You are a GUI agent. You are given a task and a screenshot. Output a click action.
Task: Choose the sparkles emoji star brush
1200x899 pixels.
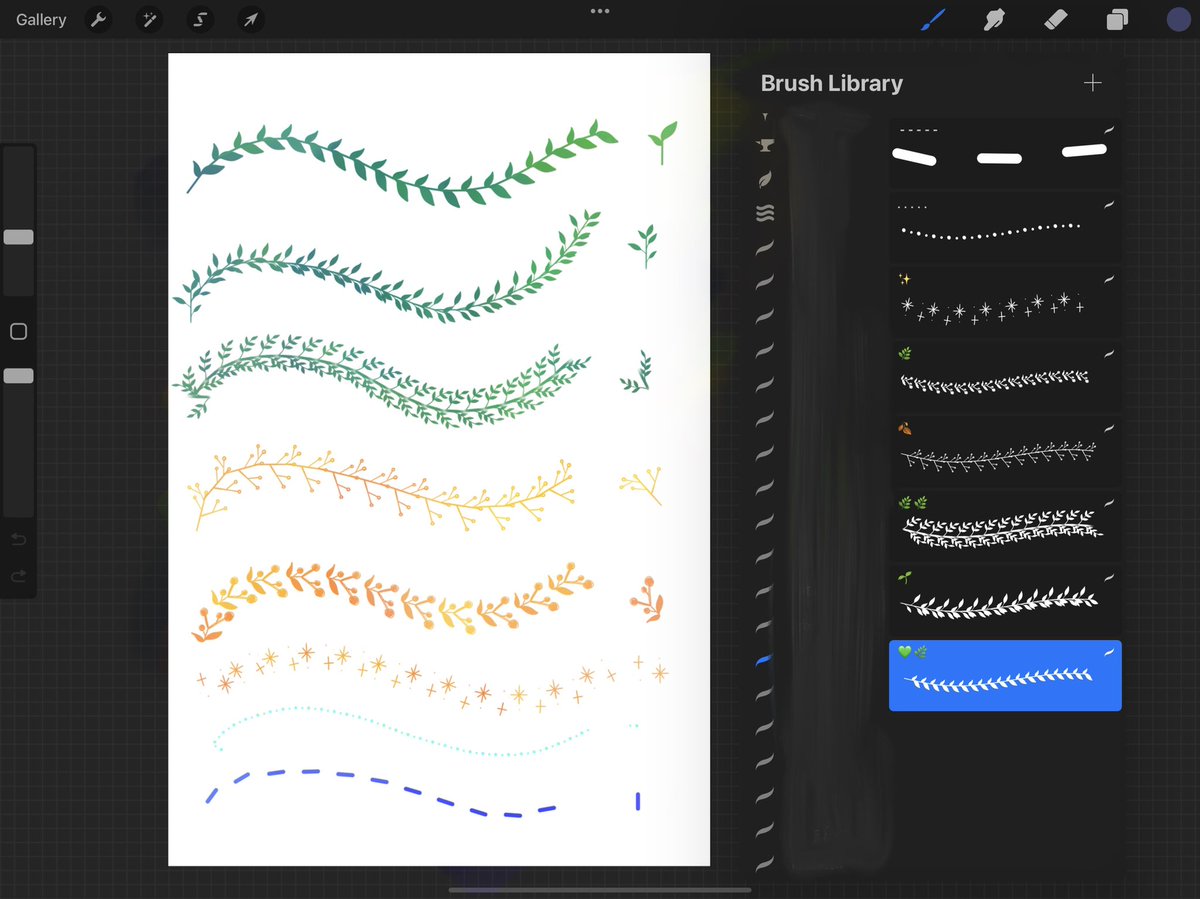pyautogui.click(x=1005, y=303)
